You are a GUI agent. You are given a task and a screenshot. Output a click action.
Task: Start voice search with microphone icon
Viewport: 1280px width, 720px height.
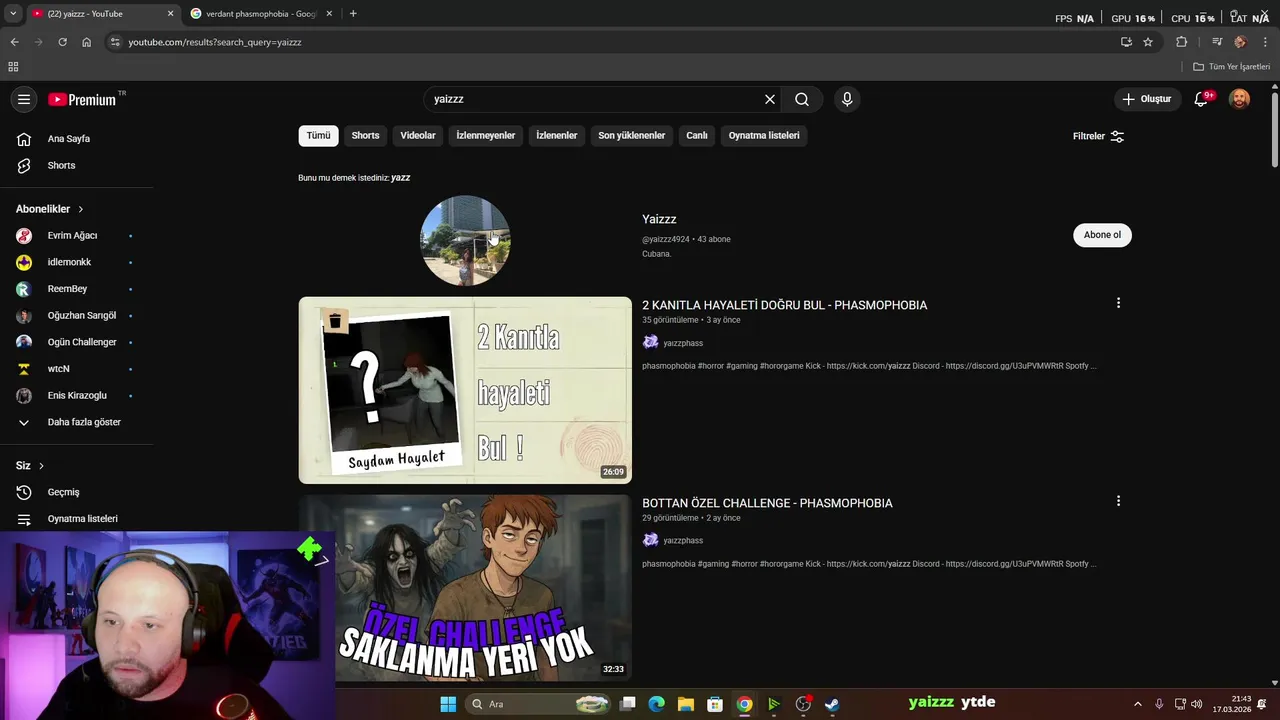tap(847, 99)
